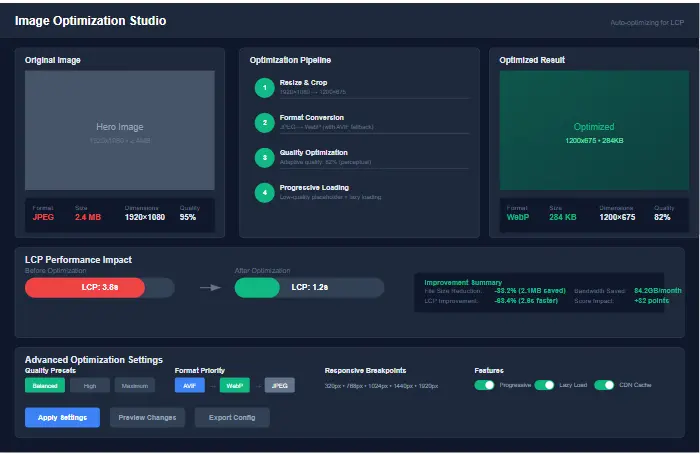The width and height of the screenshot is (700, 454).
Task: Turn off the CDN Cache switch
Action: pyautogui.click(x=604, y=385)
